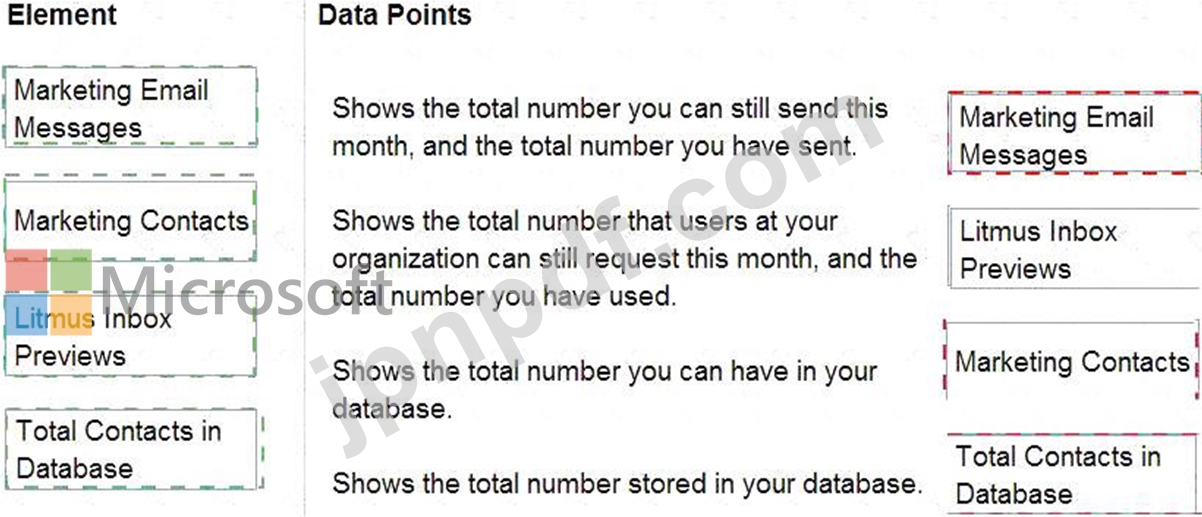Click the Marketing Email Messages answer box under Data Points
This screenshot has height=517, width=1202.
pos(1074,135)
